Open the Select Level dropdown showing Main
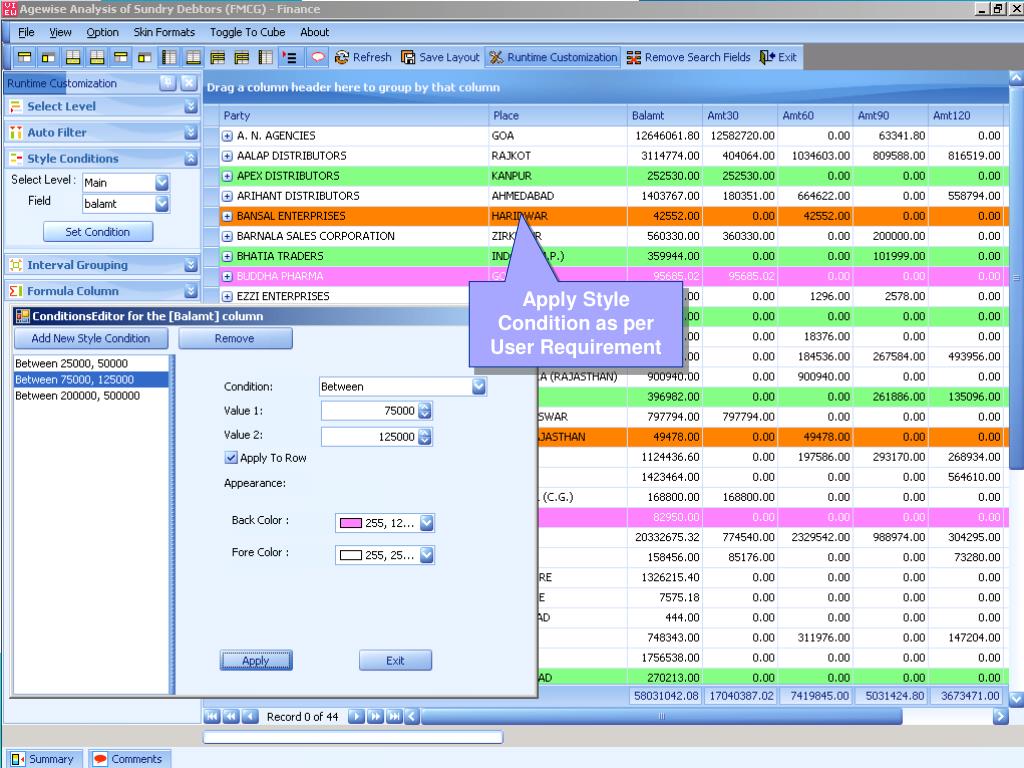Image resolution: width=1024 pixels, height=768 pixels. coord(162,183)
